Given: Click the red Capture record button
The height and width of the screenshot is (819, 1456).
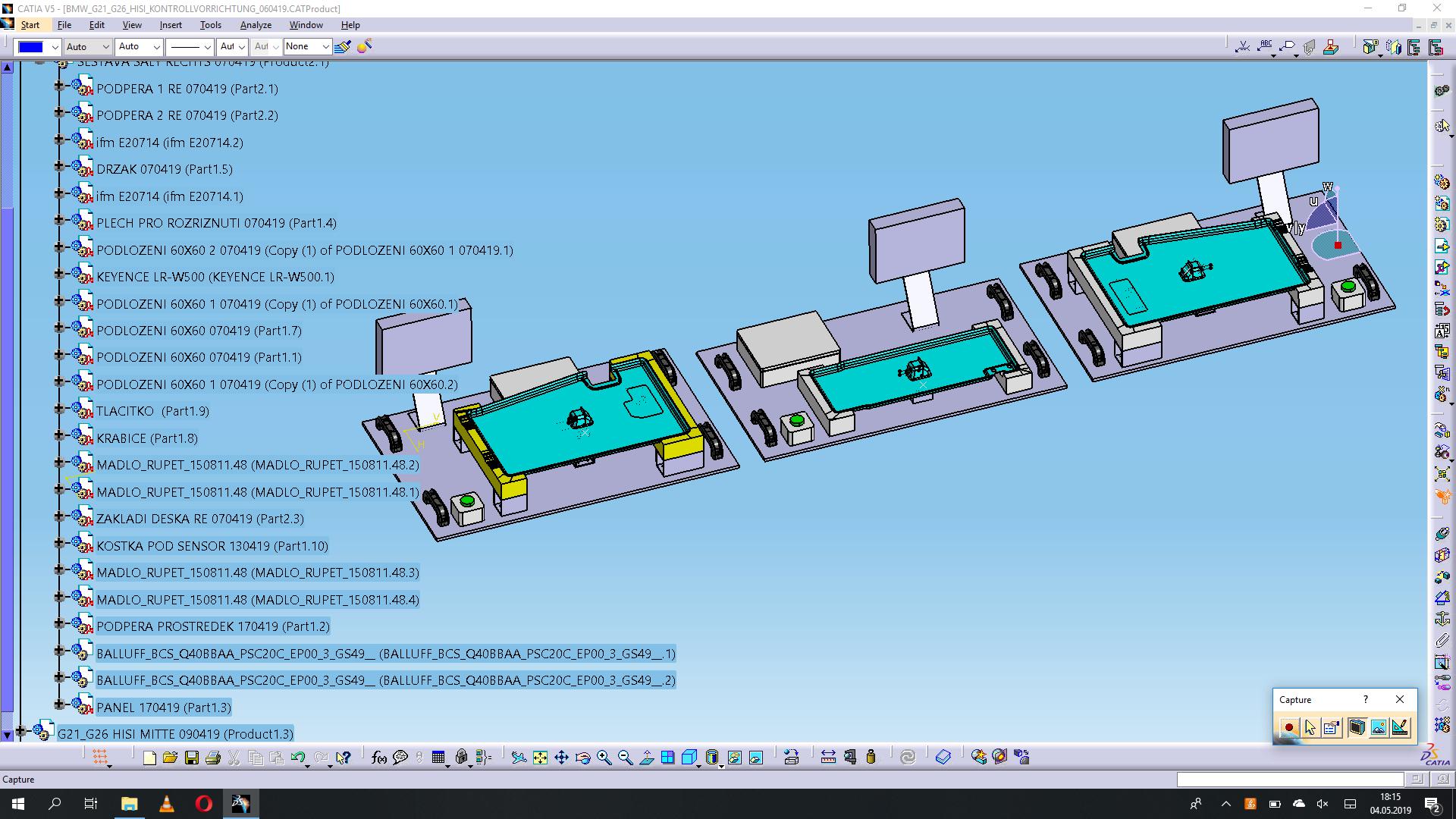Looking at the screenshot, I should [1289, 728].
